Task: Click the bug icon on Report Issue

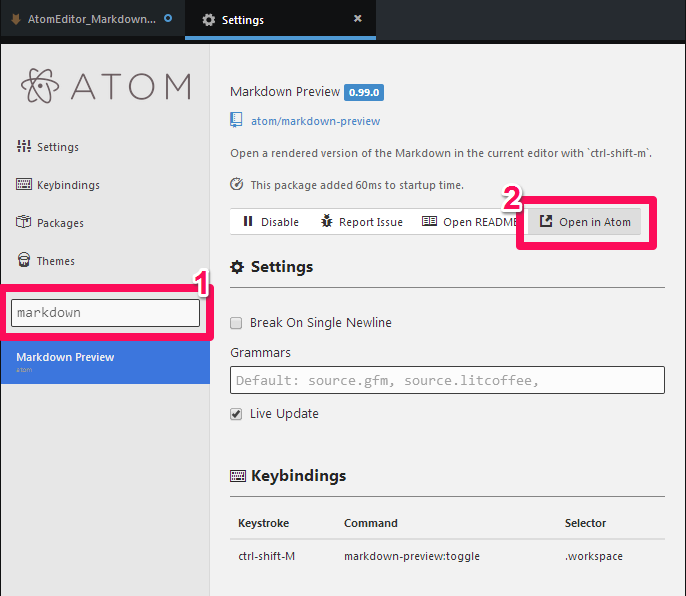Action: click(x=326, y=221)
